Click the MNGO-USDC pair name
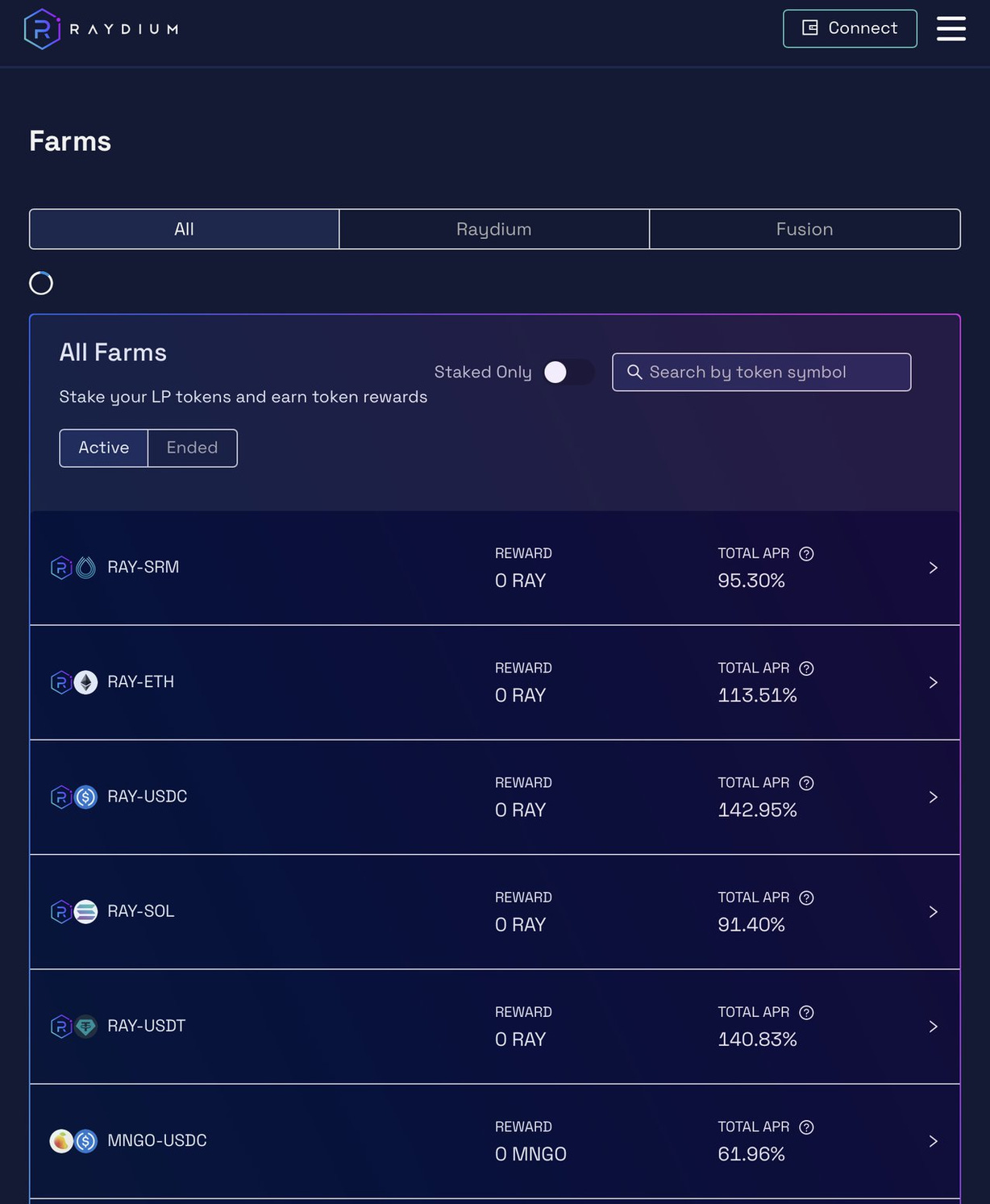The width and height of the screenshot is (990, 1204). (x=157, y=1140)
